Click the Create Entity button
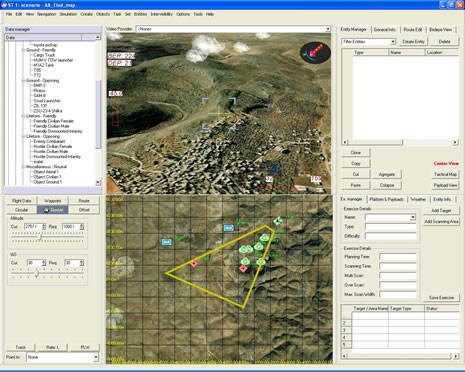Screen dimensions: 465x372 tap(413, 42)
